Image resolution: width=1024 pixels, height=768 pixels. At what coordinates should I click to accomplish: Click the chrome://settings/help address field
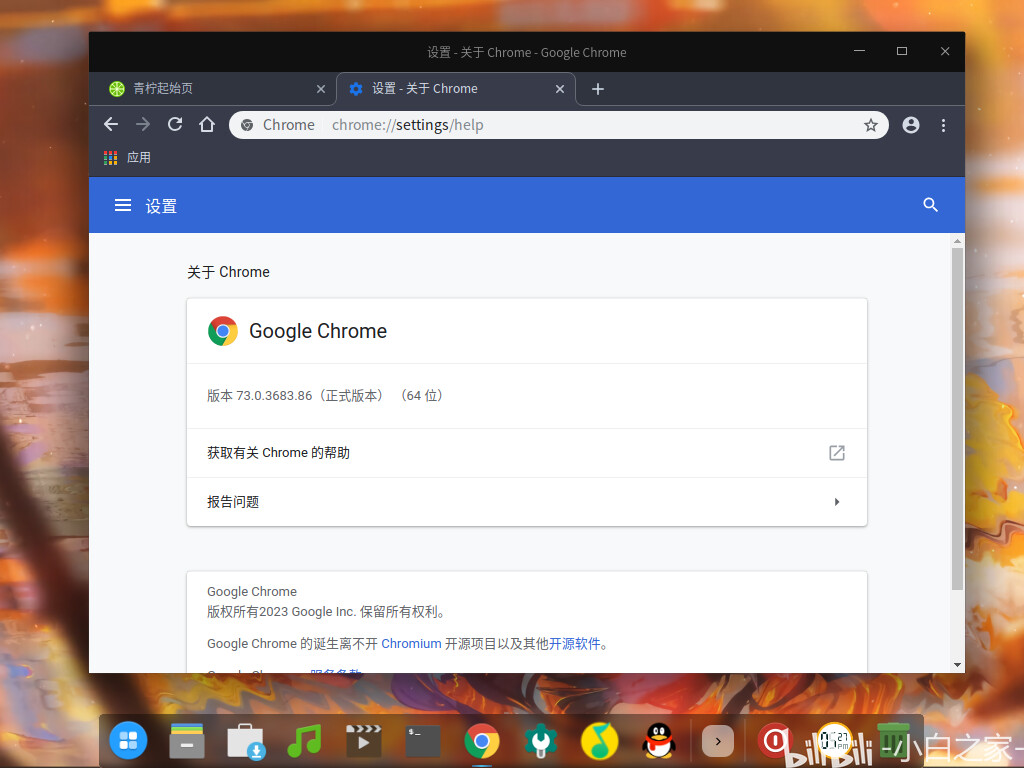pos(558,125)
